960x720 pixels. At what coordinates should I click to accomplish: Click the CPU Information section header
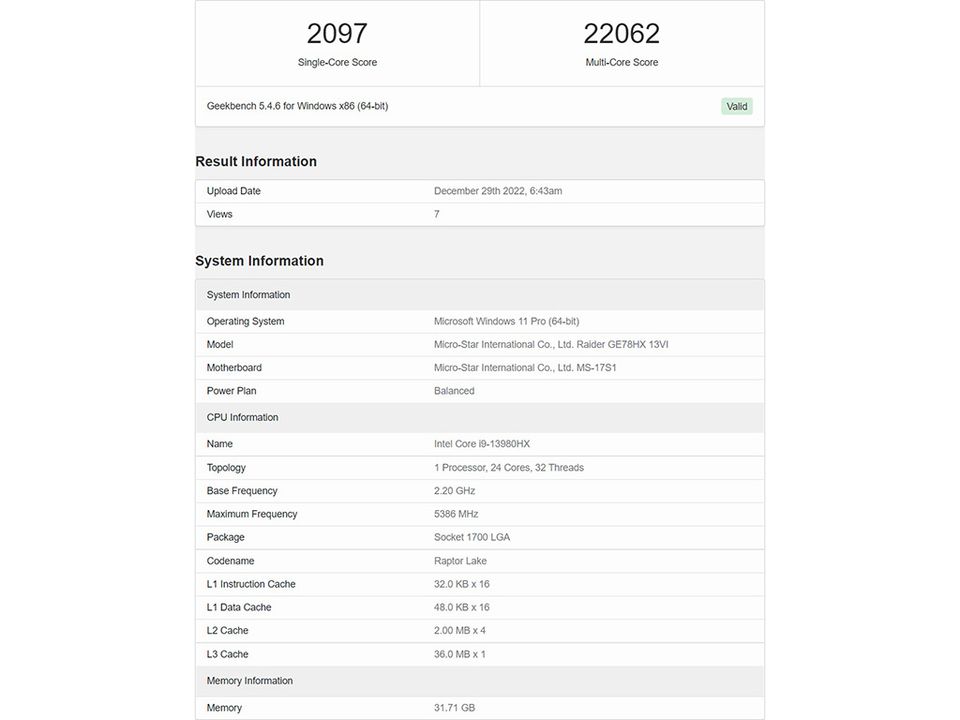pos(242,418)
